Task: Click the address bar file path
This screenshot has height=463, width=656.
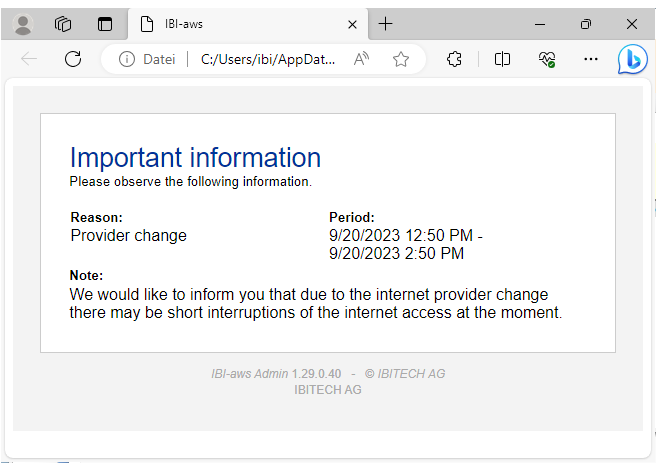Action: (266, 59)
